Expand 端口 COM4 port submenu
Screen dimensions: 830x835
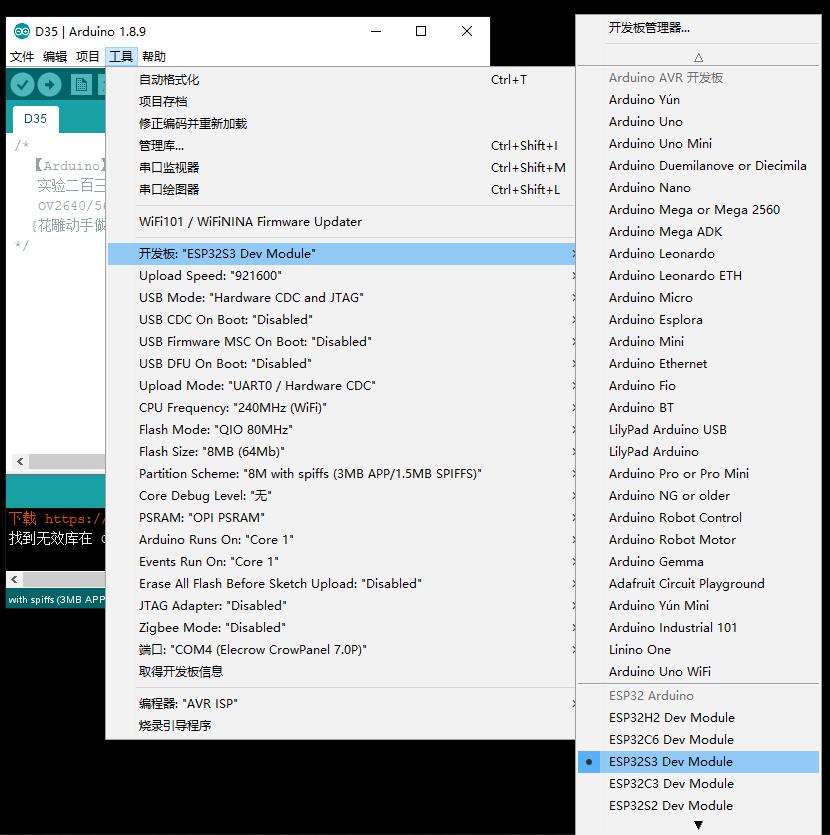click(x=341, y=650)
